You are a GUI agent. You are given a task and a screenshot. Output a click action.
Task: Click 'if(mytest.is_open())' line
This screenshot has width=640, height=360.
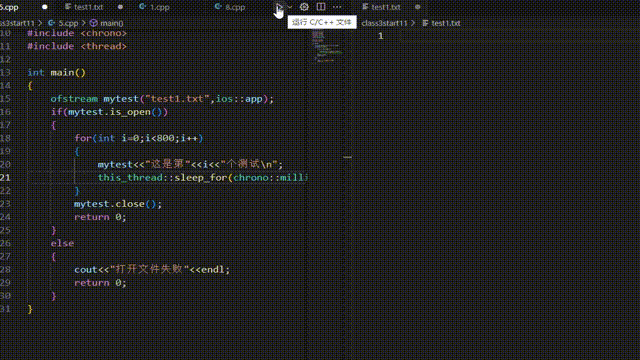[109, 112]
